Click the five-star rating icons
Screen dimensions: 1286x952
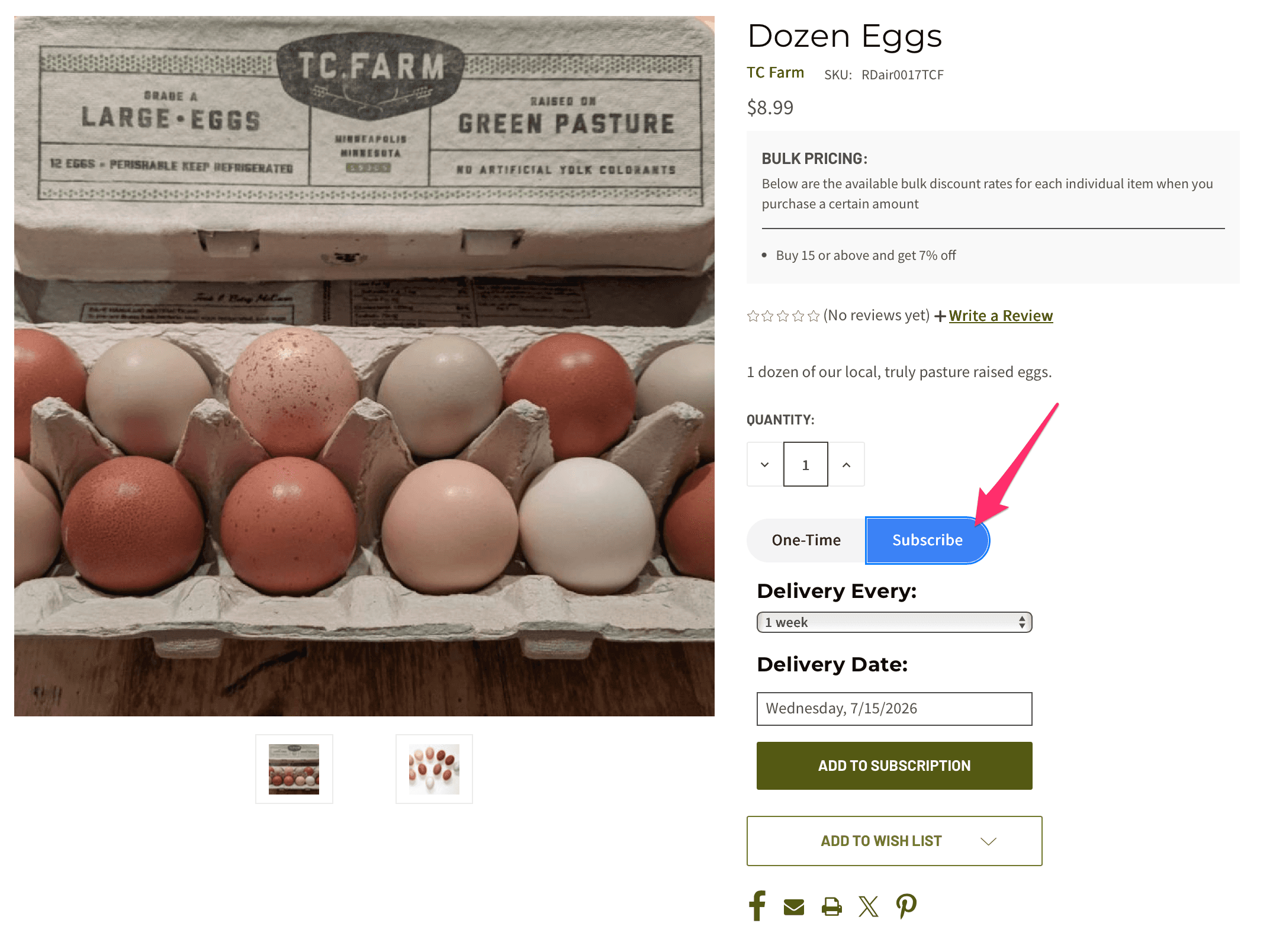pos(783,316)
